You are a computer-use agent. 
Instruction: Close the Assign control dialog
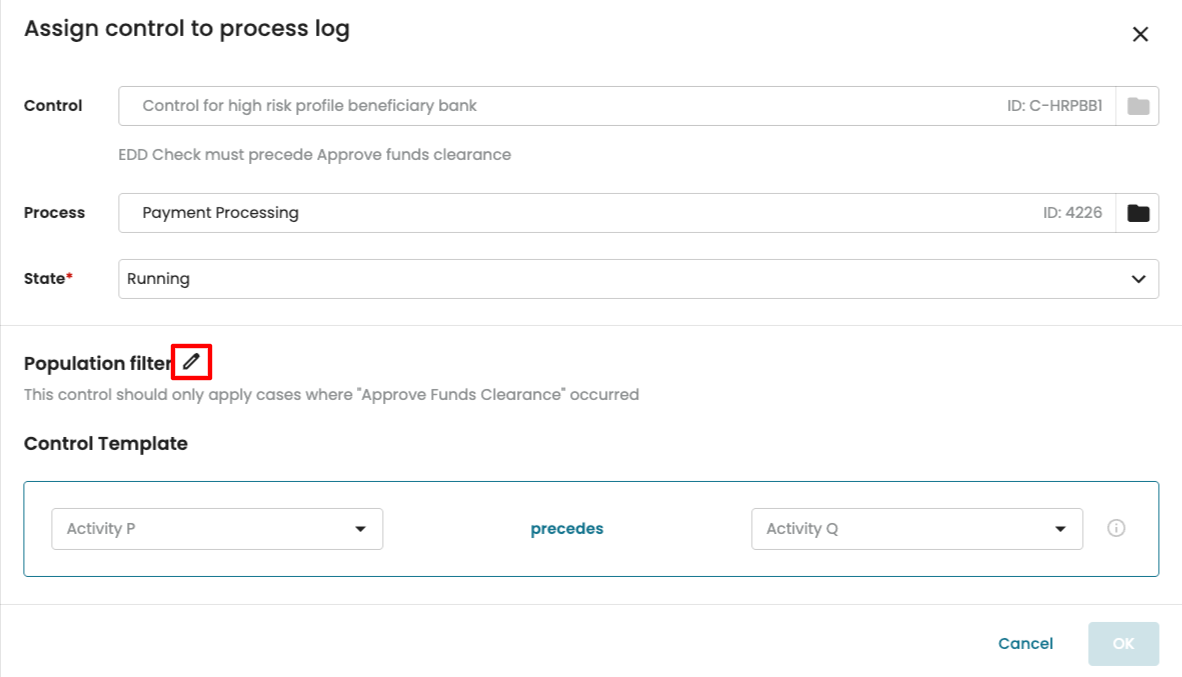[x=1140, y=34]
